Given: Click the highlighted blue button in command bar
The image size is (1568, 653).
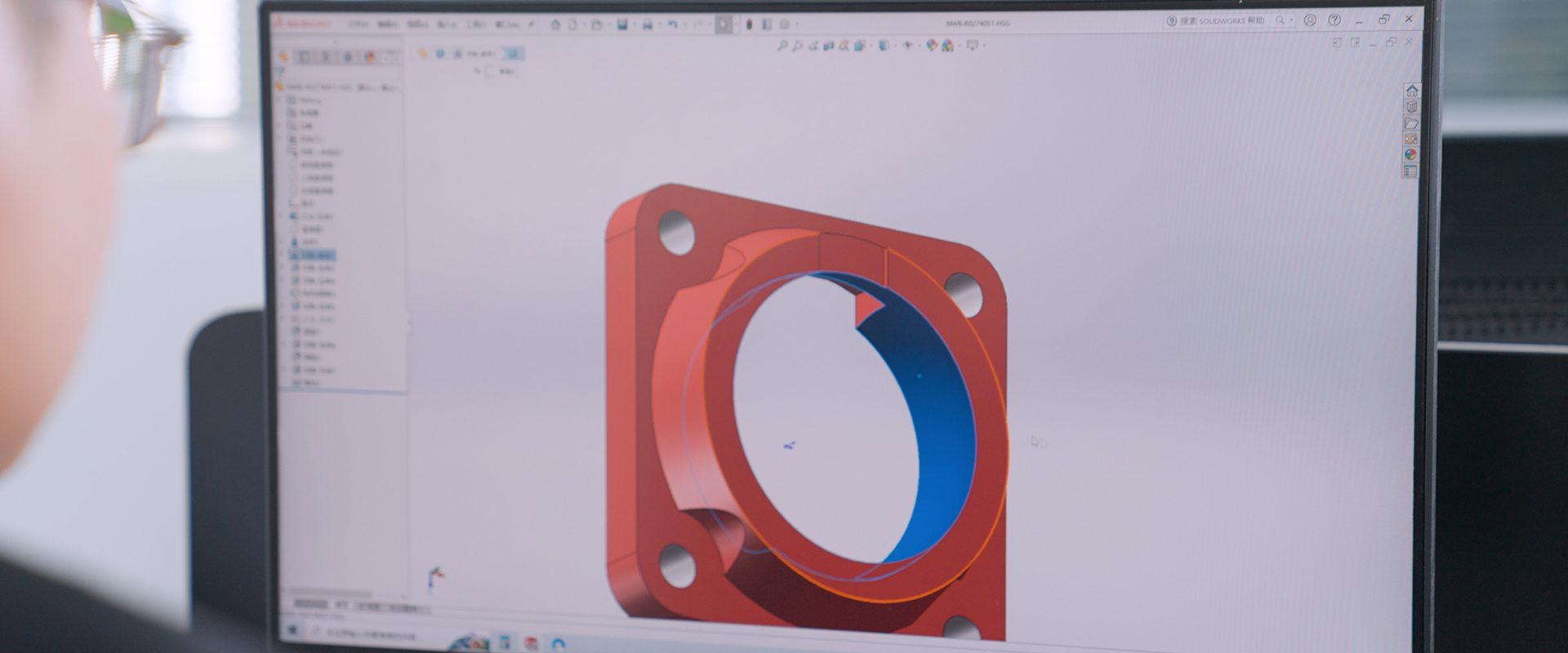Looking at the screenshot, I should [513, 54].
